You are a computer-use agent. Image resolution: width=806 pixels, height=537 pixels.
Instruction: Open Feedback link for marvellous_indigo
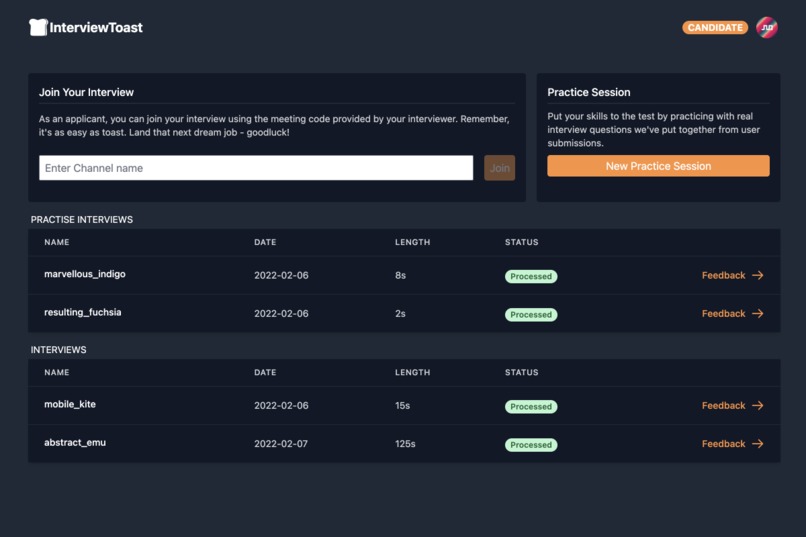723,276
